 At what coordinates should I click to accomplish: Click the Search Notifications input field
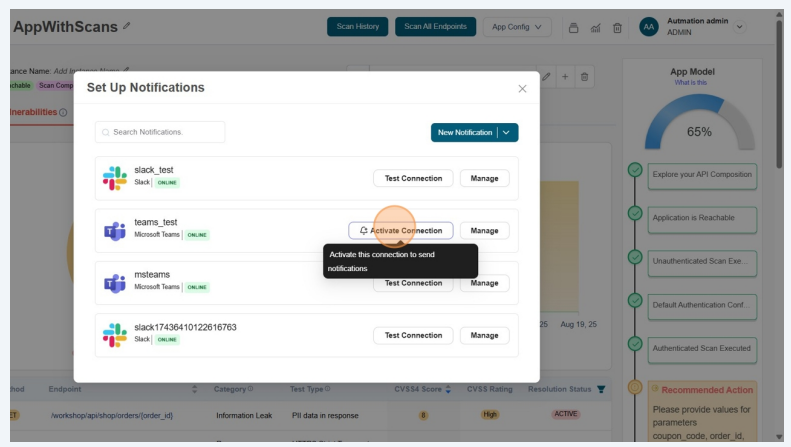(x=160, y=132)
